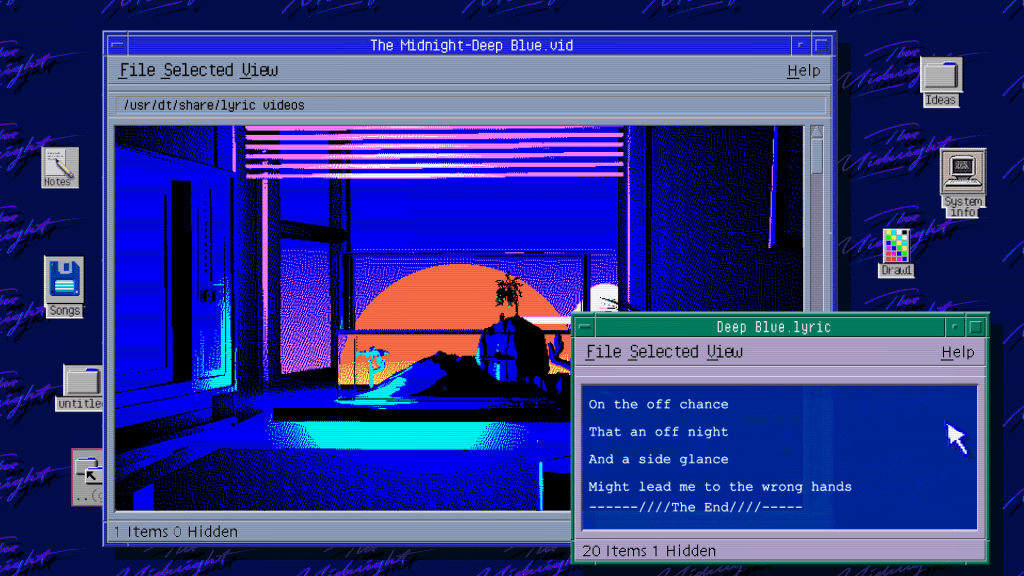The width and height of the screenshot is (1024, 576).
Task: Open File menu in Deep Blue.lyric window
Action: [603, 352]
